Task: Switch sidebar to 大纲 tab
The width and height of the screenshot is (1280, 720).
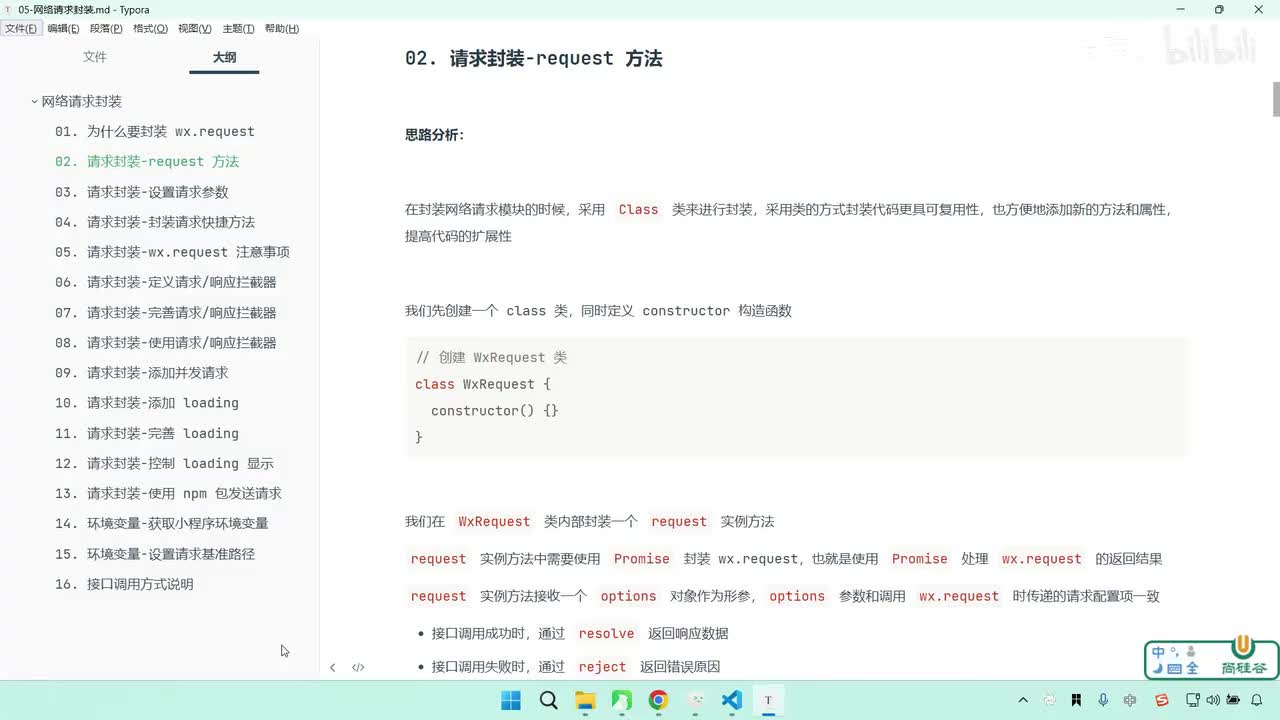Action: [x=224, y=57]
